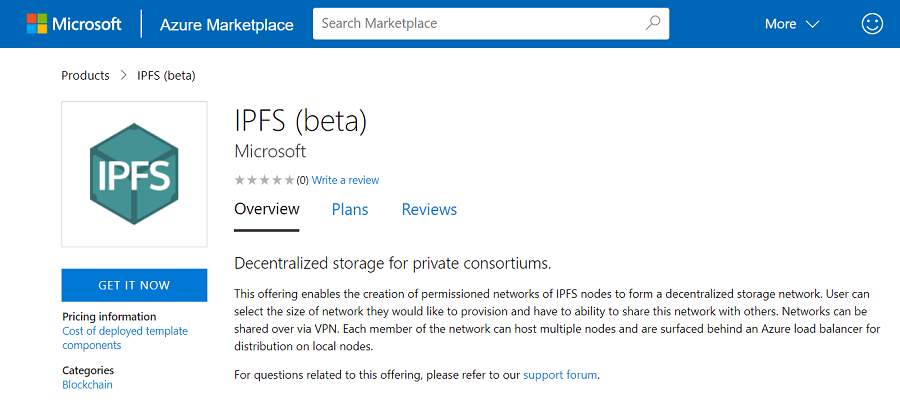Click the (0) review count
900x404 pixels.
click(302, 180)
